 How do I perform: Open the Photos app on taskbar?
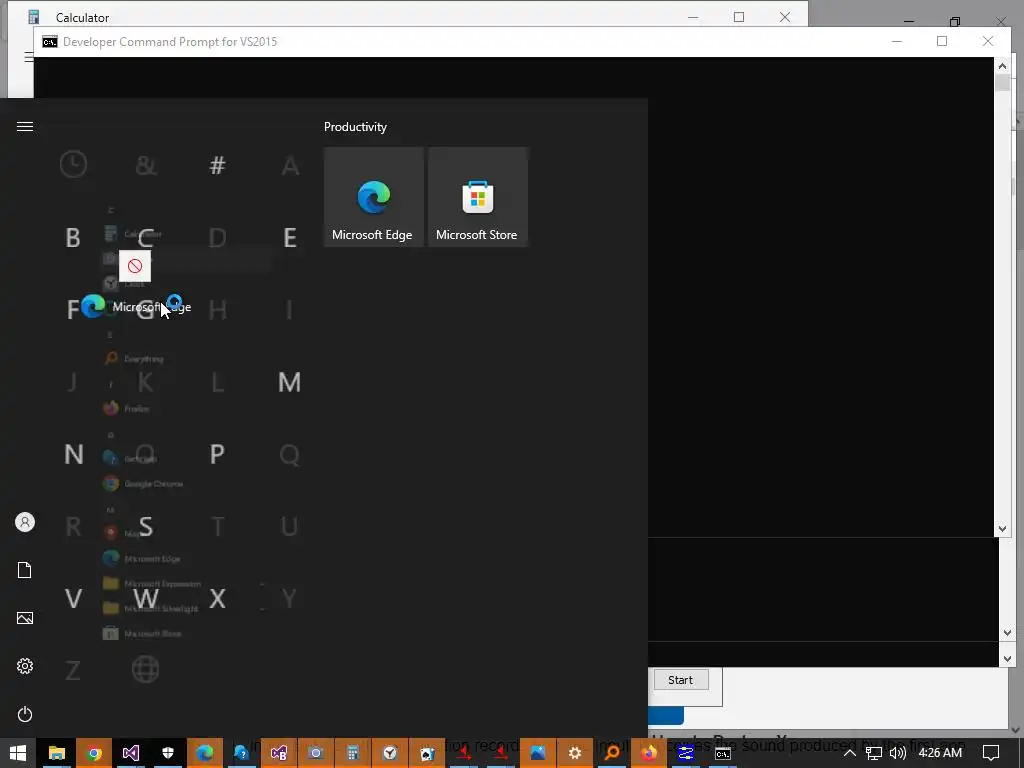tap(537, 753)
